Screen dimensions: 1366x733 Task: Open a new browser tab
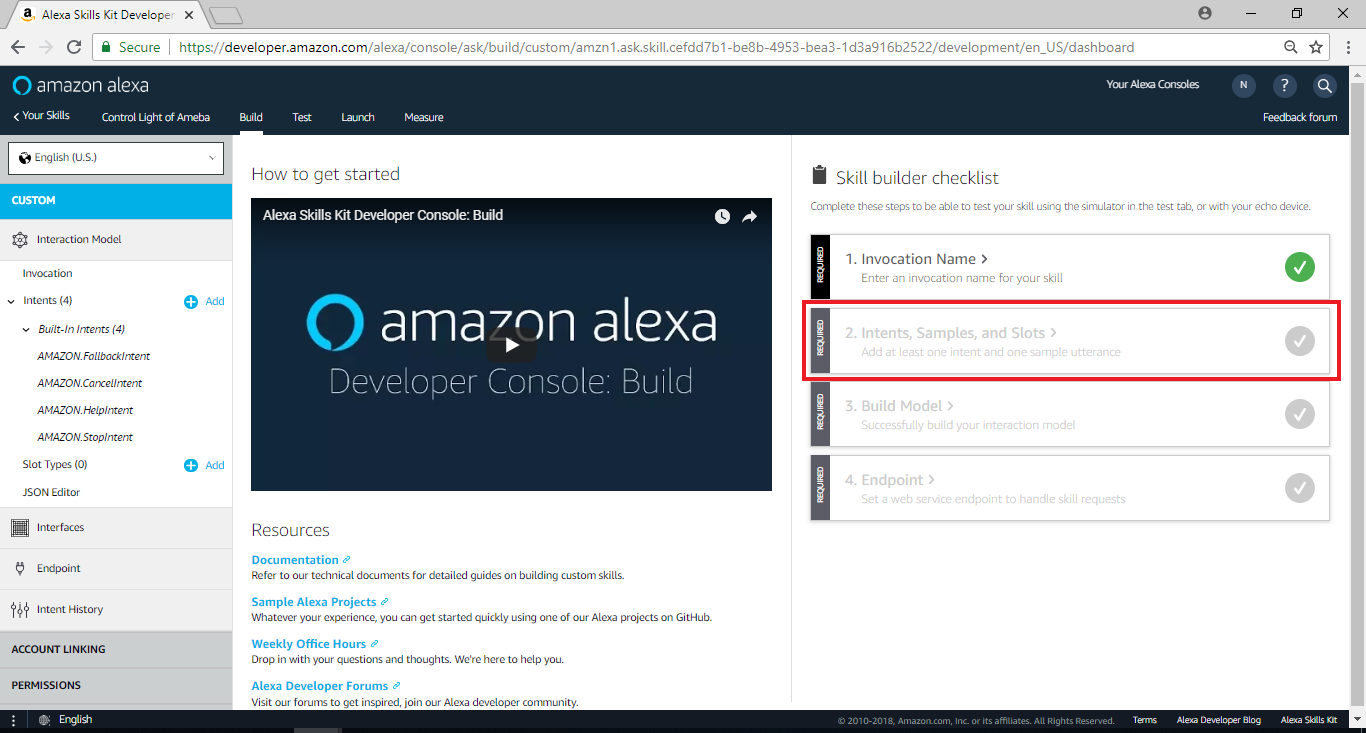tap(227, 15)
